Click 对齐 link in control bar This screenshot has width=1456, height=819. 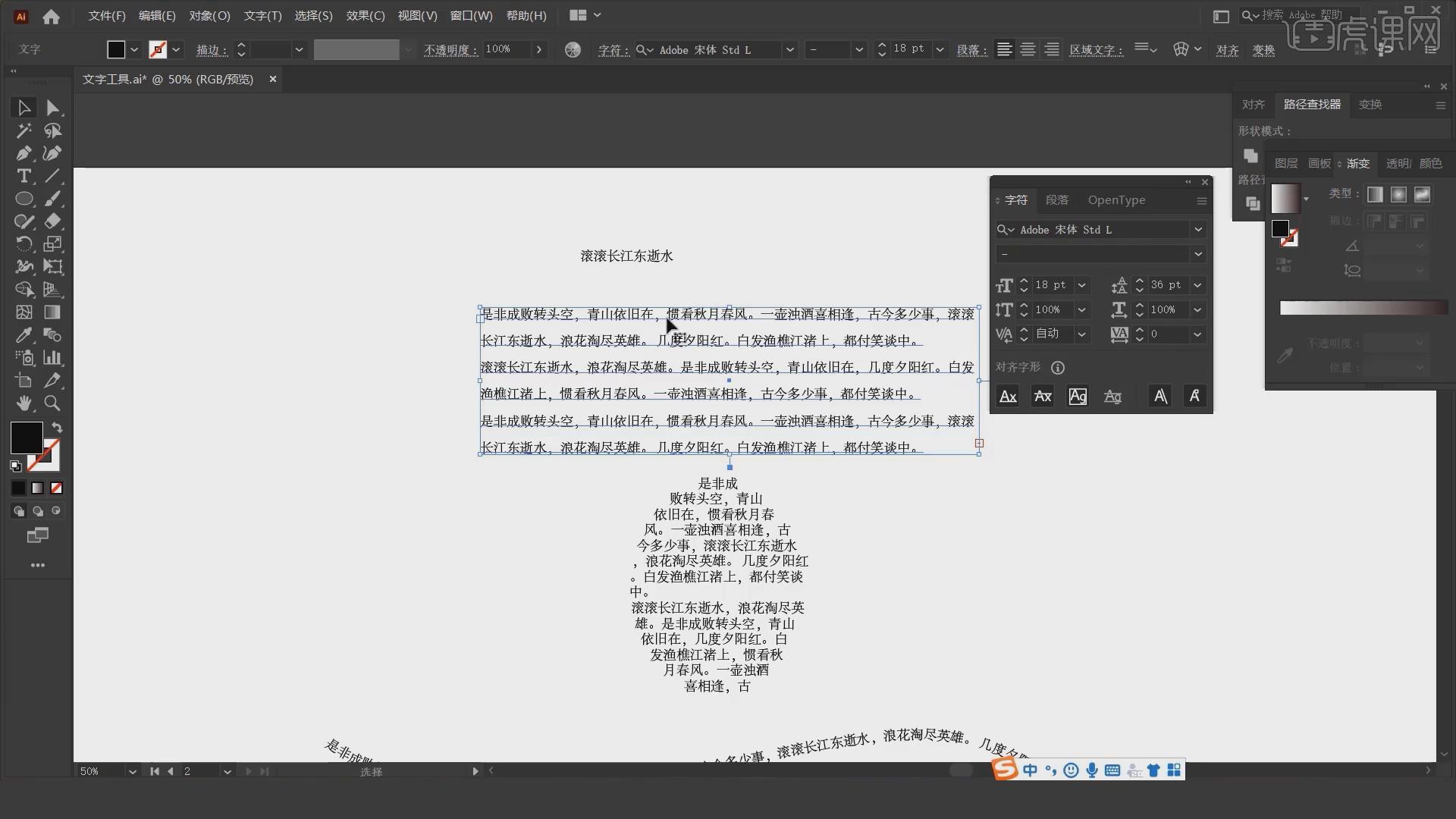point(1227,50)
